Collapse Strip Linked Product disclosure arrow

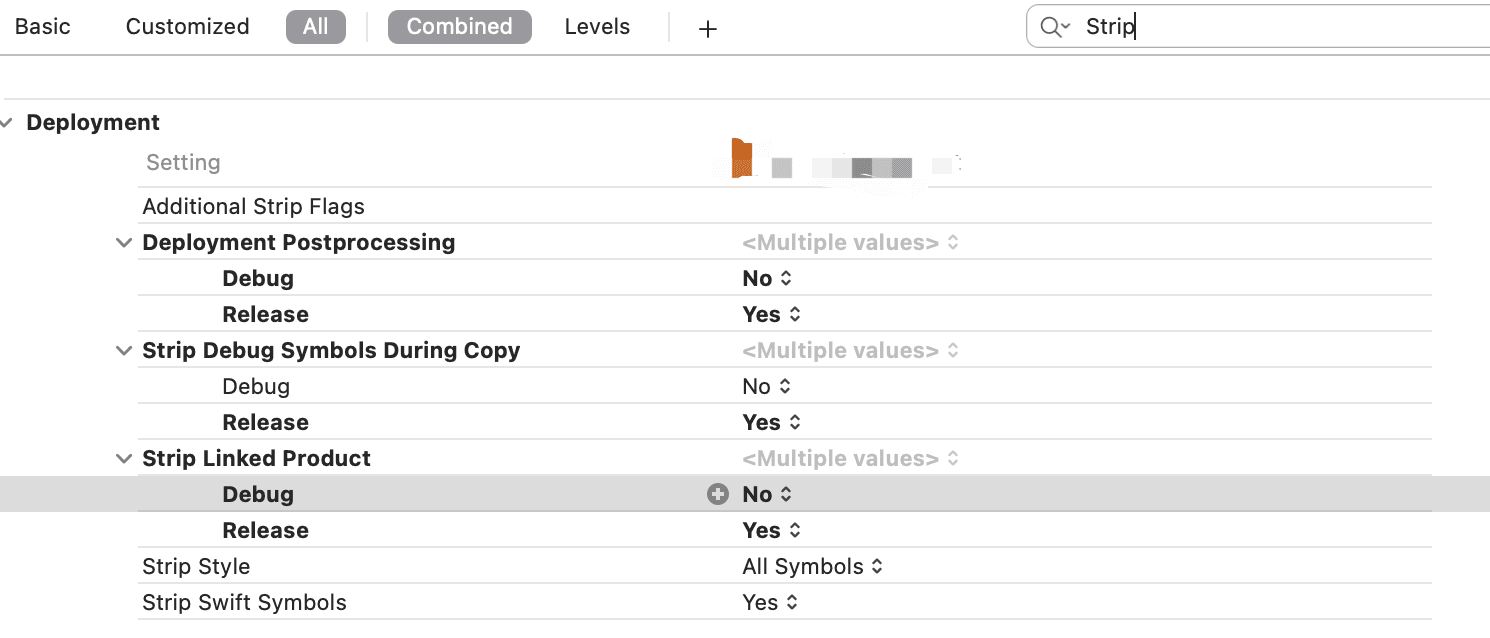coord(124,459)
